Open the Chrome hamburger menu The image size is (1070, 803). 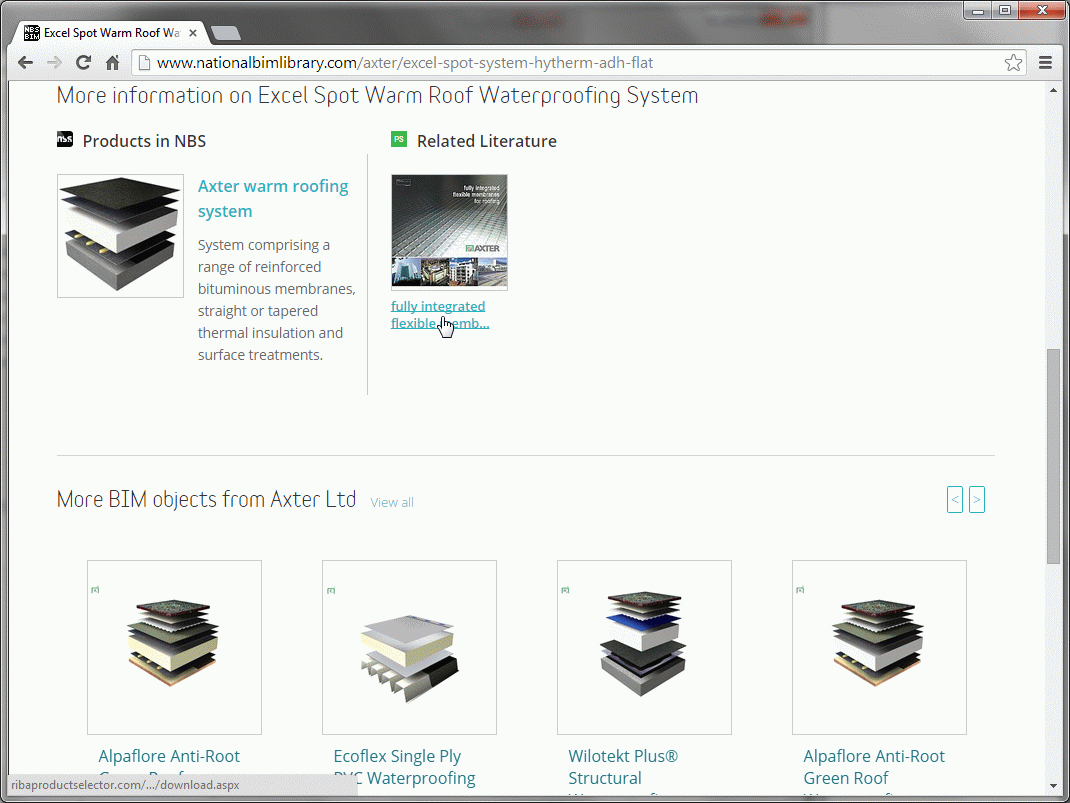pyautogui.click(x=1045, y=63)
